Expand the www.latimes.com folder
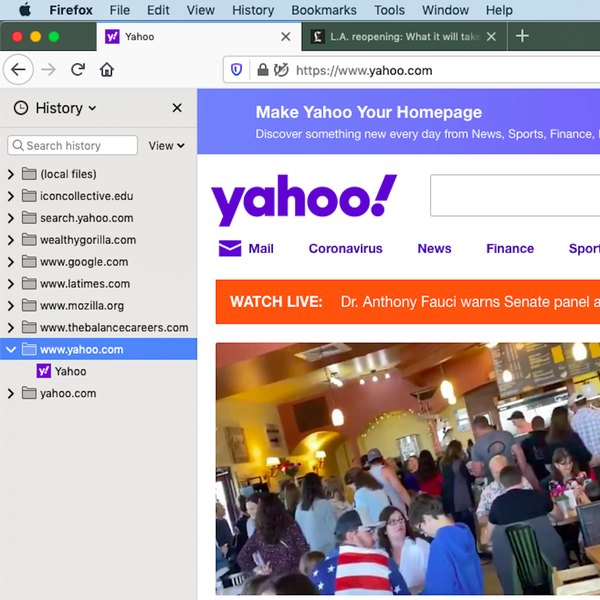The image size is (600, 600). coord(11,284)
